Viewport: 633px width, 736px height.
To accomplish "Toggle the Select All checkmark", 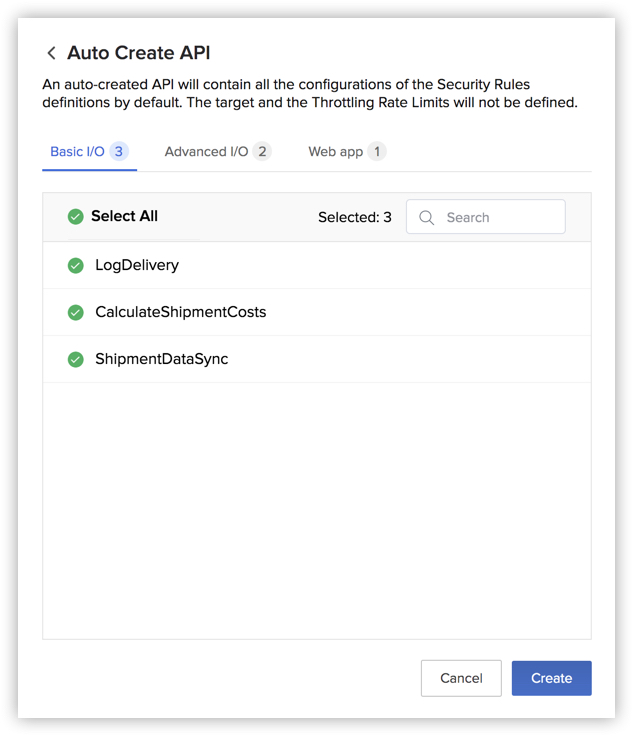I will point(75,217).
